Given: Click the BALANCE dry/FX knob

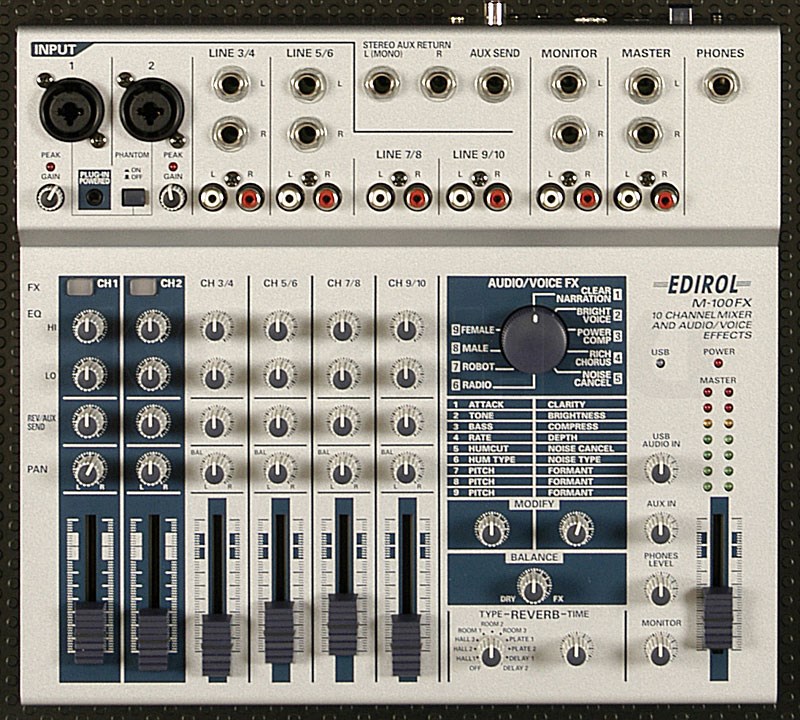Looking at the screenshot, I should [x=534, y=586].
